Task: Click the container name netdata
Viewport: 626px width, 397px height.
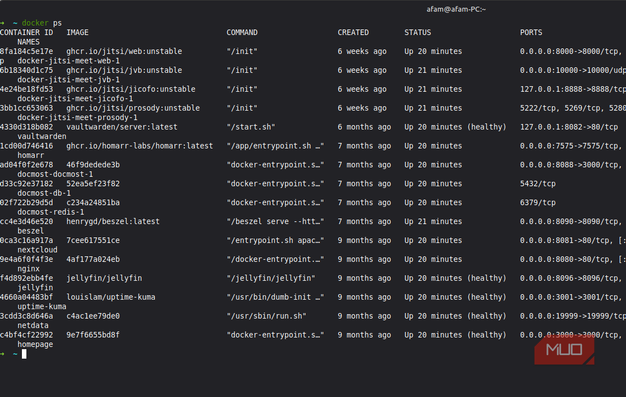Action: tap(33, 326)
